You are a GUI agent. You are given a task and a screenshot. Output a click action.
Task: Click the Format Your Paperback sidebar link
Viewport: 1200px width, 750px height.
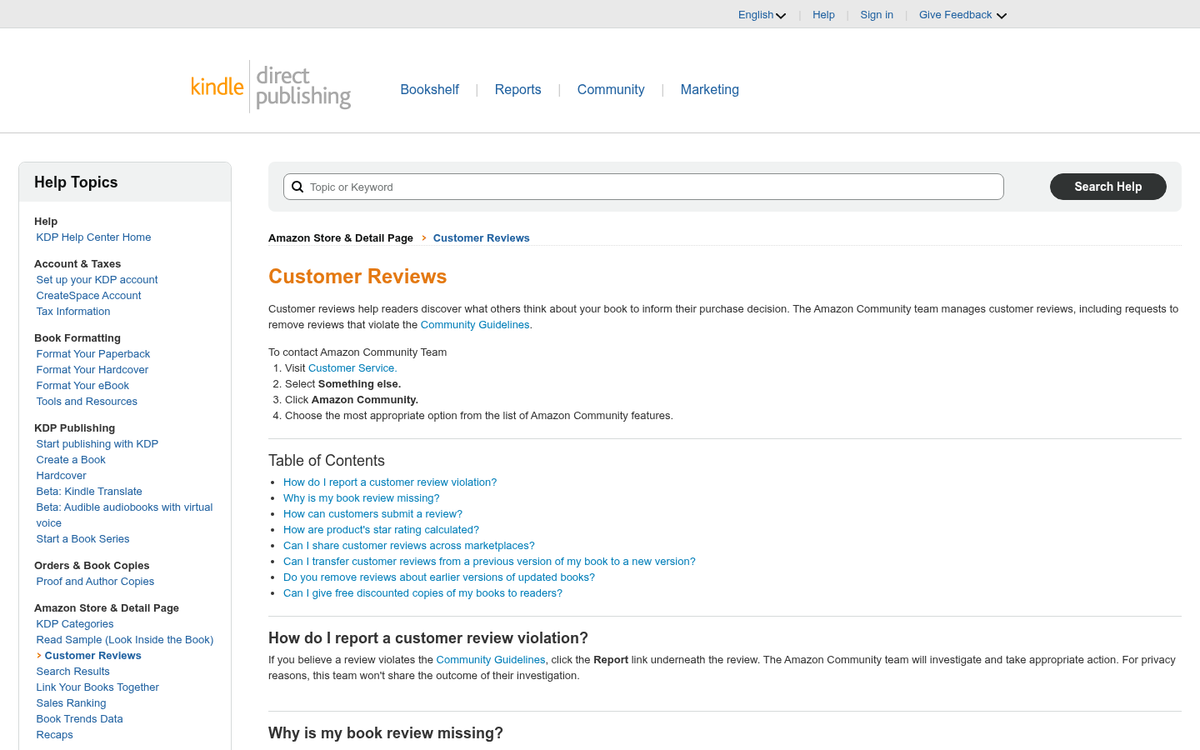tap(93, 353)
